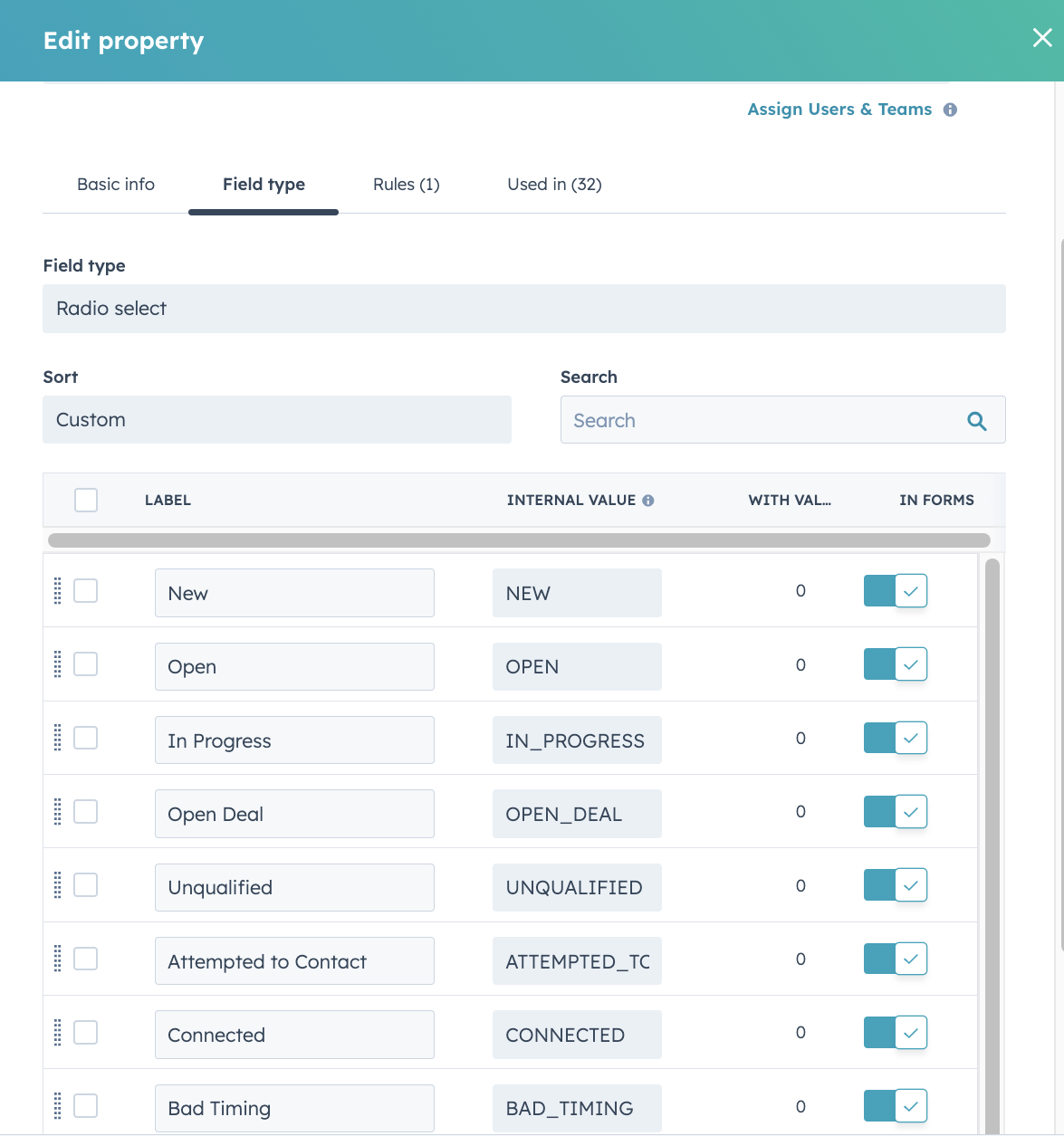Grab the drag handle for New row
This screenshot has width=1064, height=1136.
pyautogui.click(x=57, y=591)
